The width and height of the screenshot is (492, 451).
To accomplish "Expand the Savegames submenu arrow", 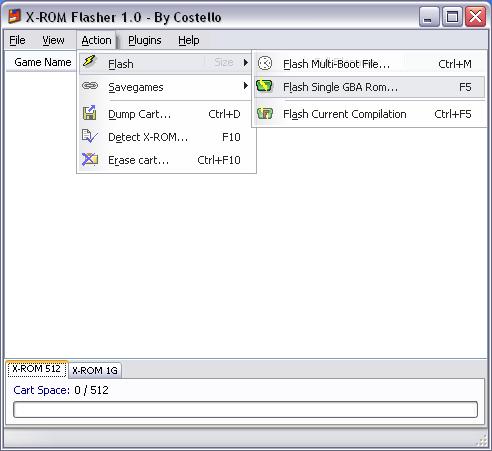I will point(246,86).
